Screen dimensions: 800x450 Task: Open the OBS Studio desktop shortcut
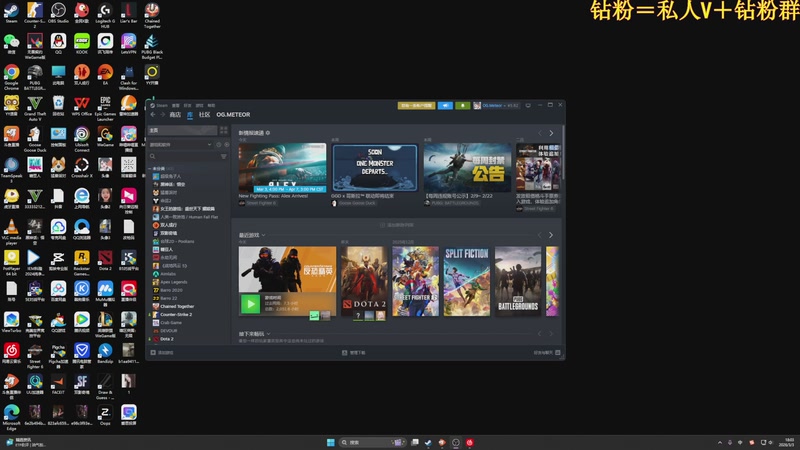(x=58, y=13)
